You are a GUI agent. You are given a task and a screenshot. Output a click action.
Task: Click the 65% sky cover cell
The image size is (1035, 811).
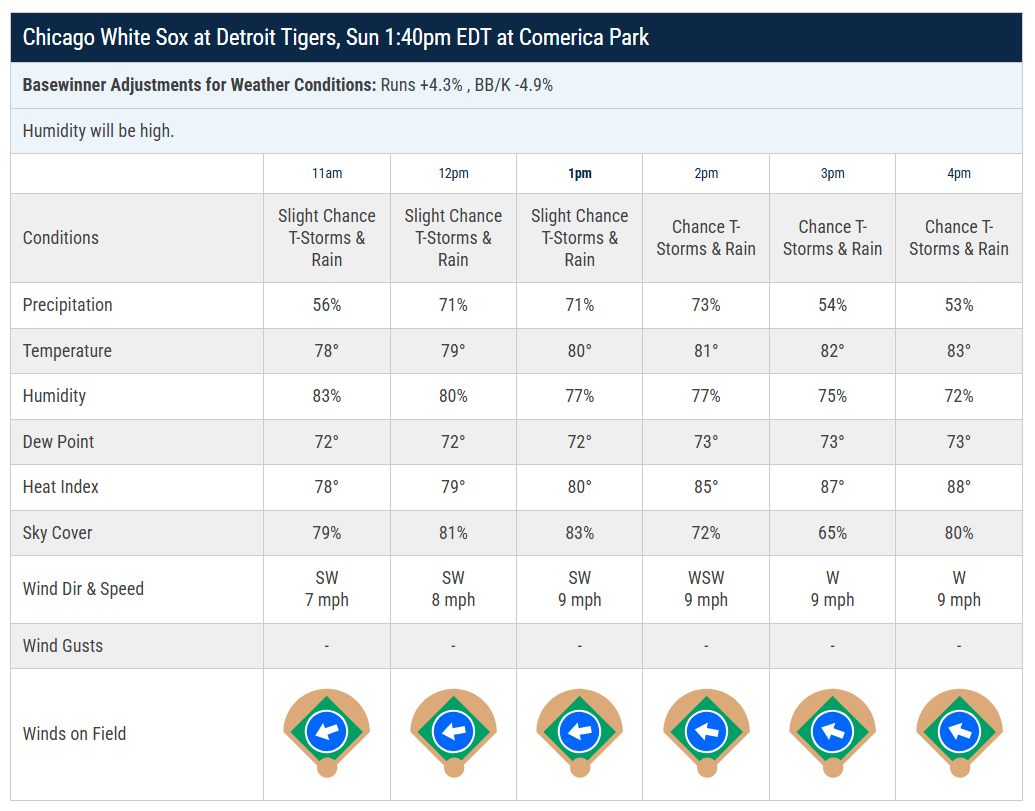(832, 533)
